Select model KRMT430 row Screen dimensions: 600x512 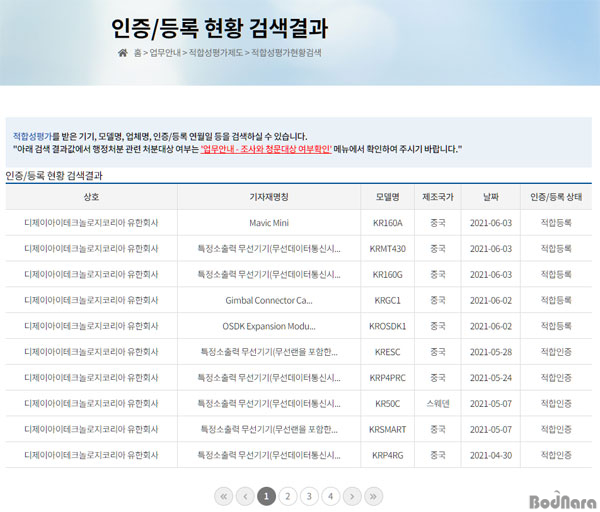(x=387, y=248)
